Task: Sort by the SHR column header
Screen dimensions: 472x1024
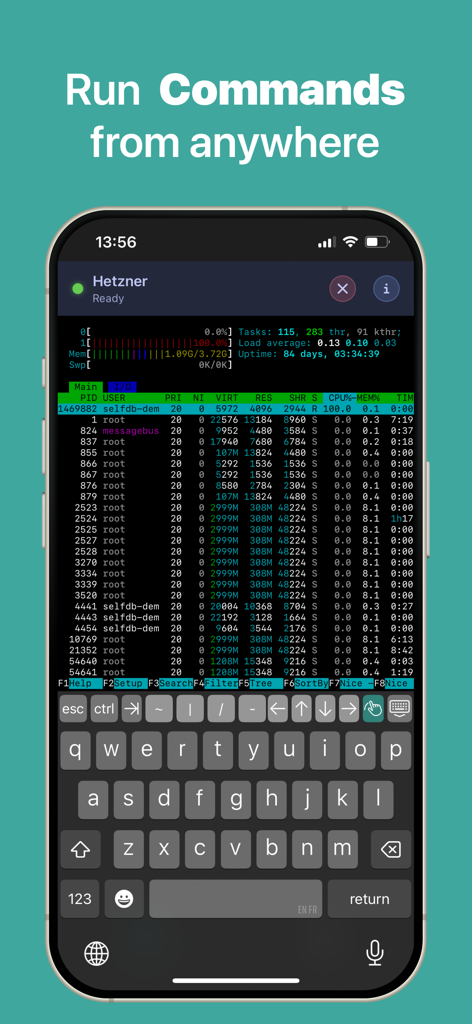Action: click(x=297, y=398)
